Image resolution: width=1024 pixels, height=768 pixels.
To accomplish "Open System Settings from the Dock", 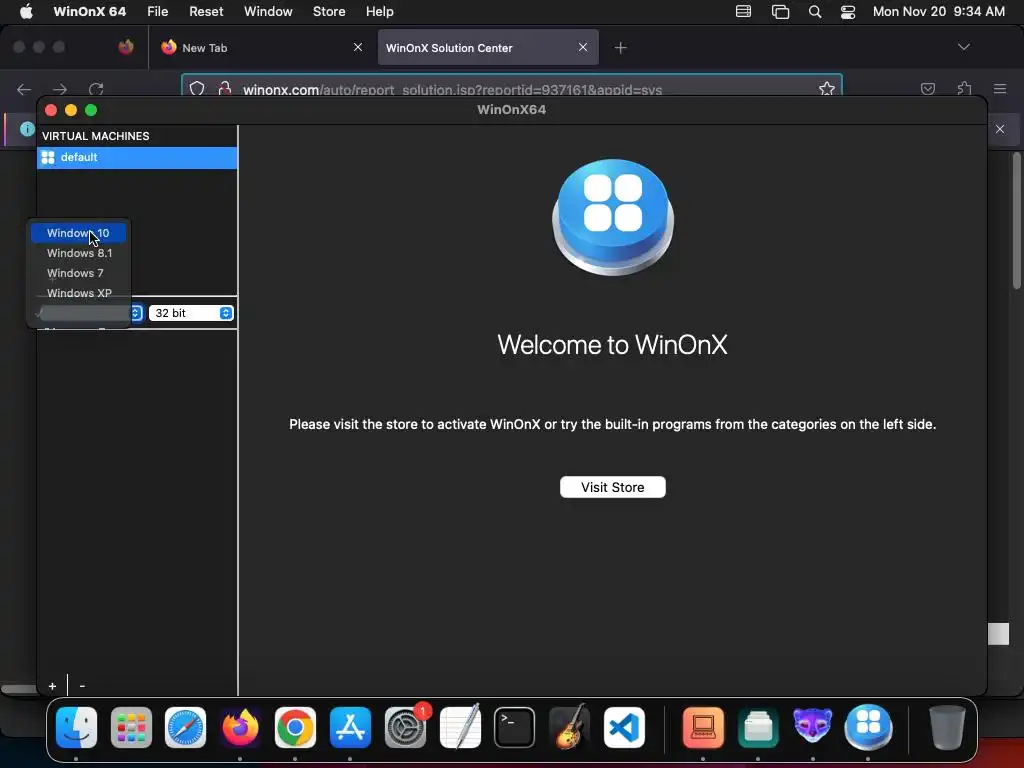I will tap(406, 728).
